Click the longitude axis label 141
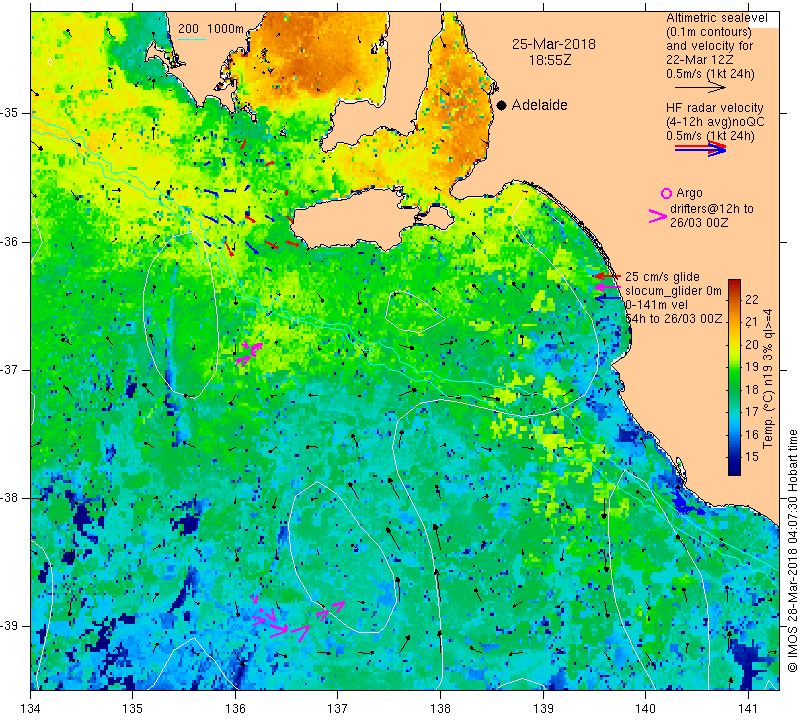Screen dimensions: 800x720 [748, 709]
